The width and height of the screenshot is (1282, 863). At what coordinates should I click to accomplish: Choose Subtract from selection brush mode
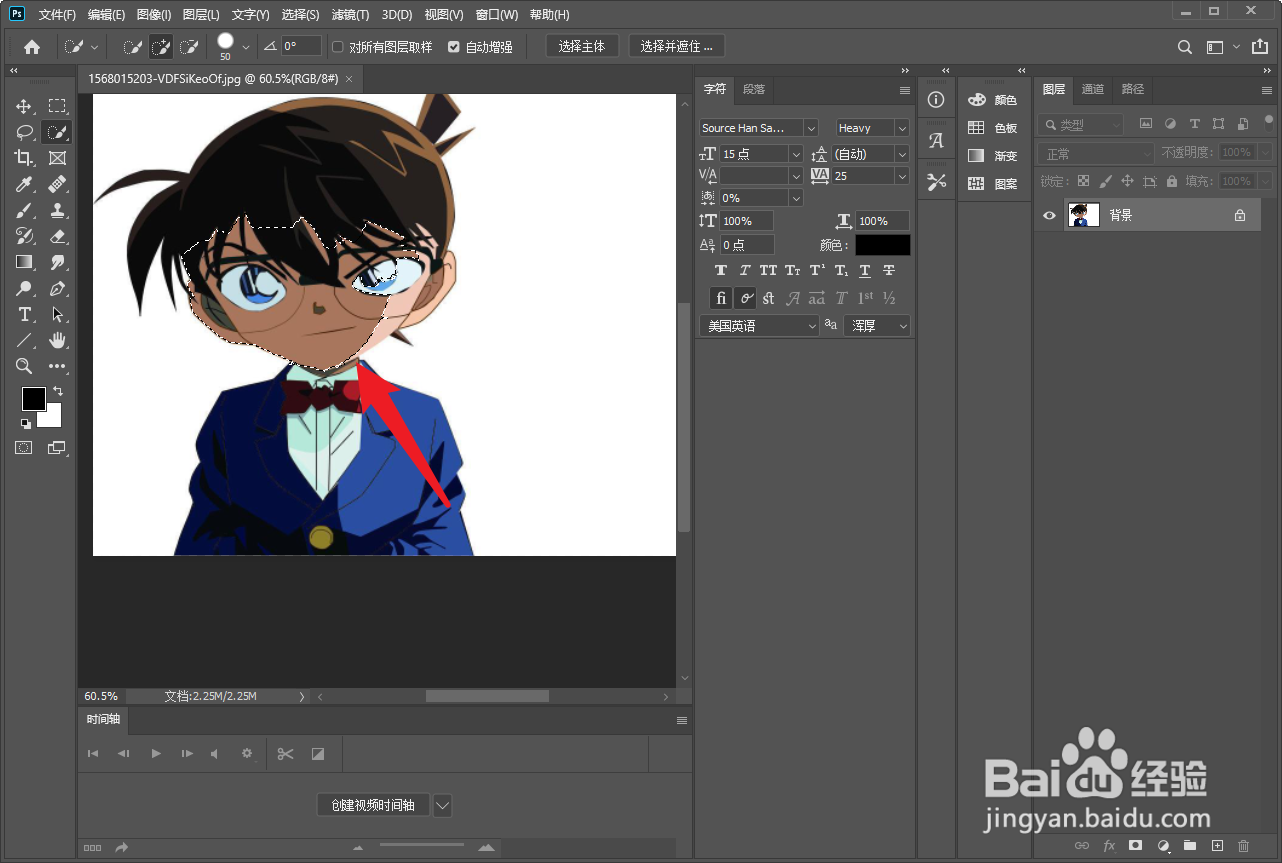188,46
